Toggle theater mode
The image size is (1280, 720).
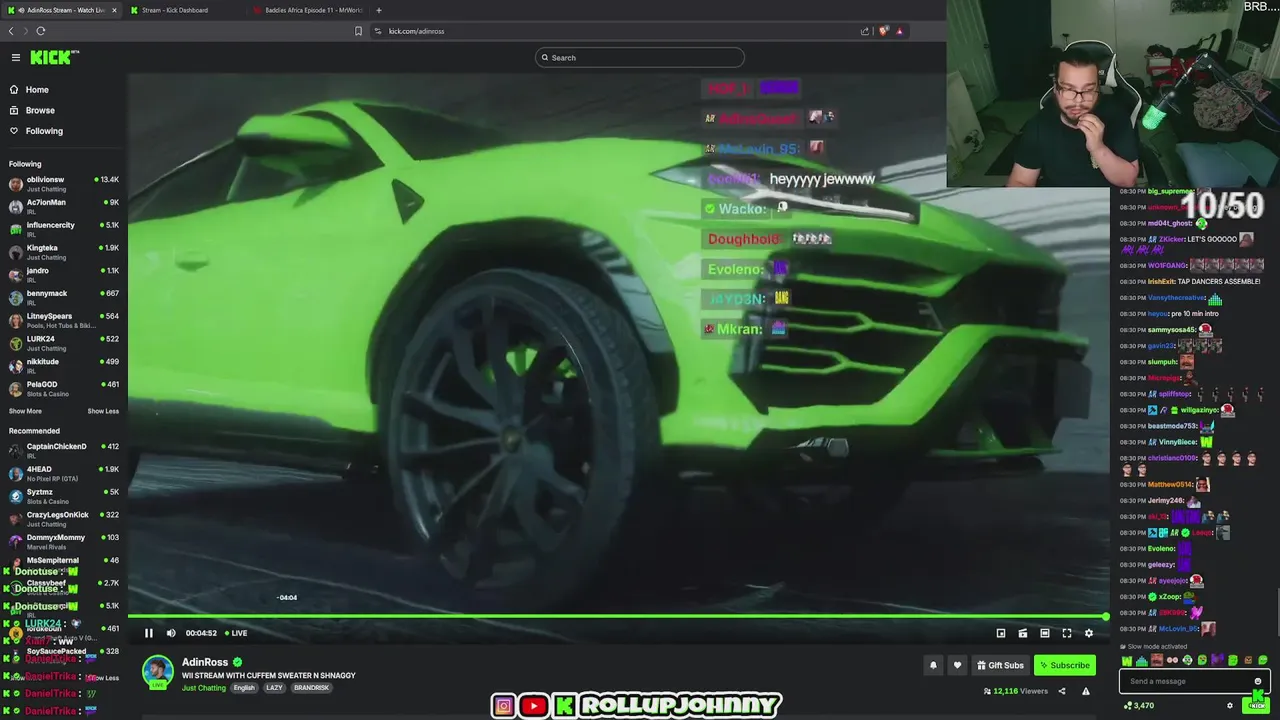1045,633
